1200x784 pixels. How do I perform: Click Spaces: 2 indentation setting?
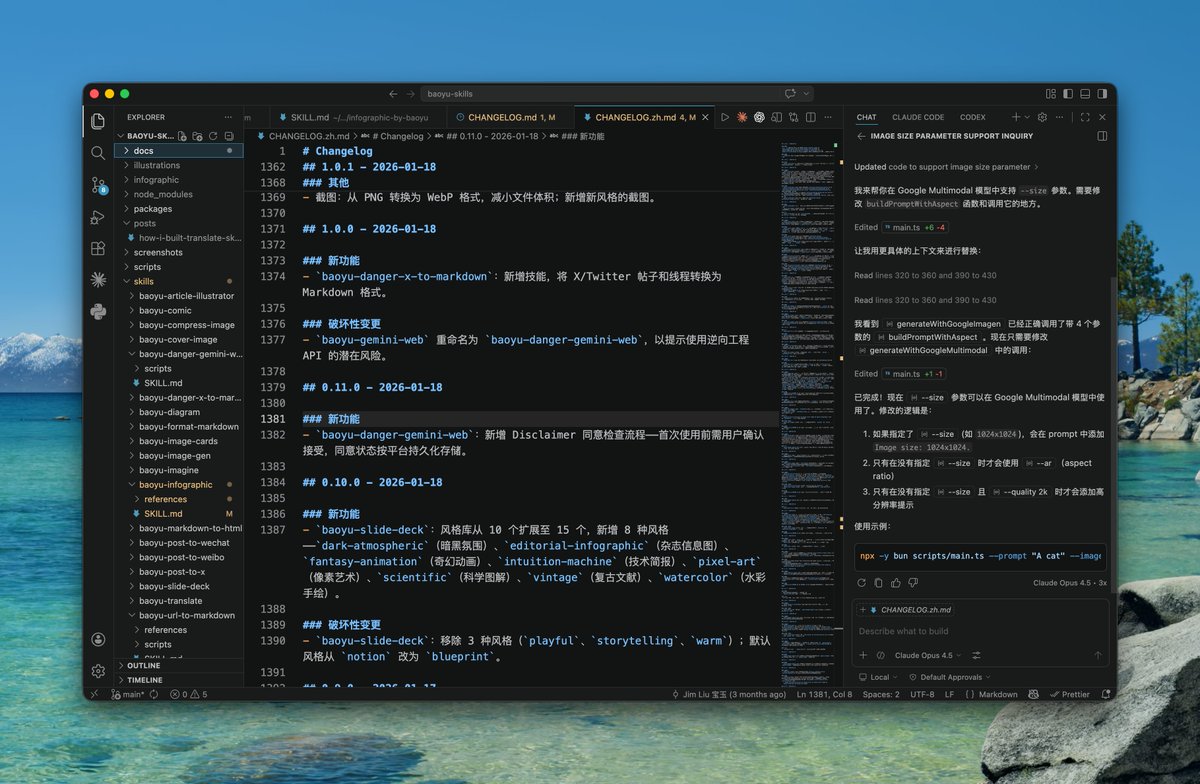point(881,694)
